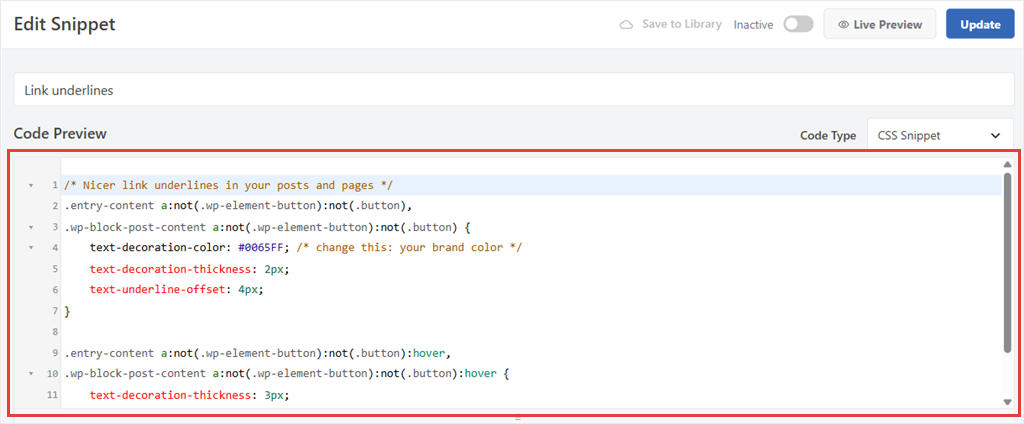Edit the Link underlines title field
This screenshot has height=424, width=1024.
click(x=513, y=90)
